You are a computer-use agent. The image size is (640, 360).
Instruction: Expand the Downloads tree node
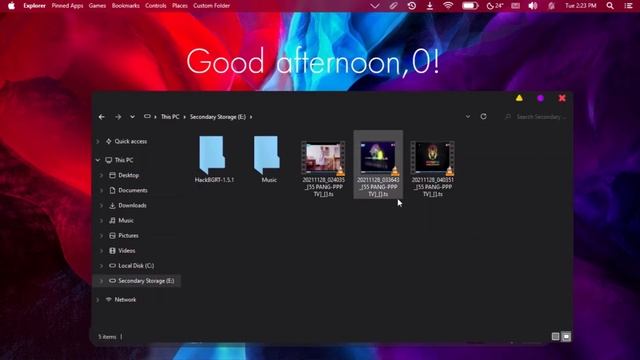click(x=101, y=205)
